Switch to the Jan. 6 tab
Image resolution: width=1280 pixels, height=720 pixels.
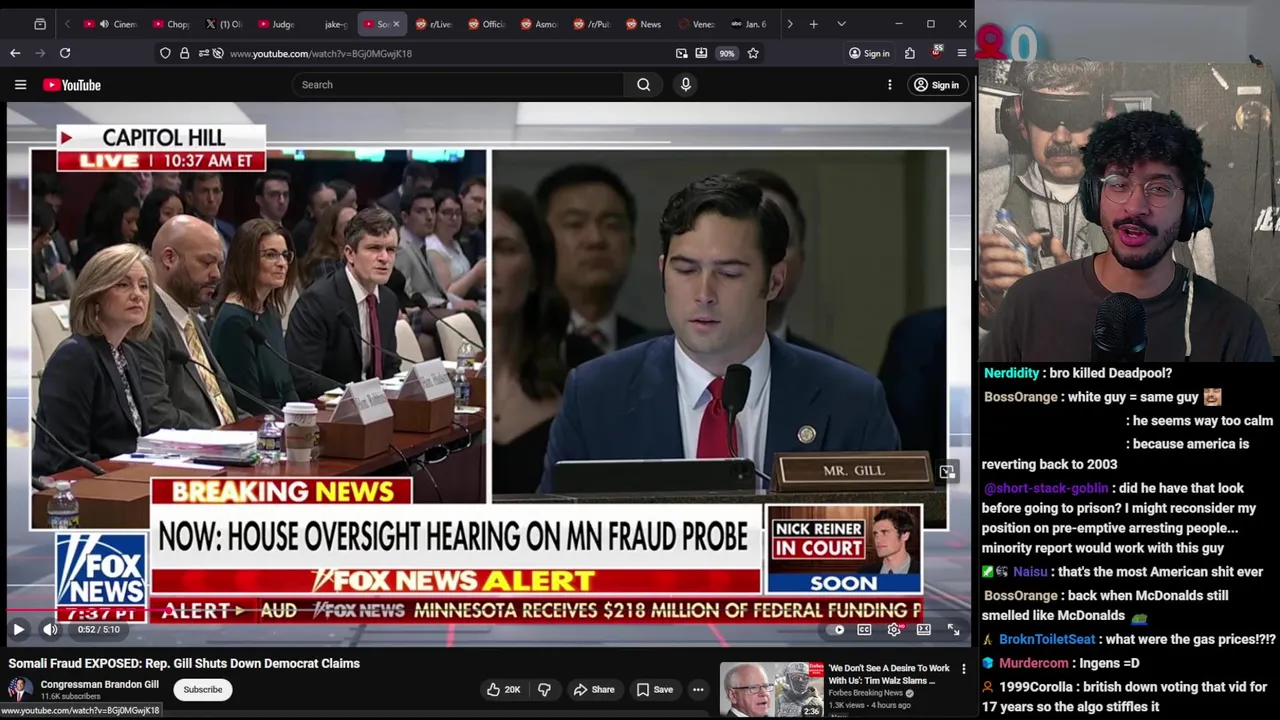pyautogui.click(x=749, y=24)
